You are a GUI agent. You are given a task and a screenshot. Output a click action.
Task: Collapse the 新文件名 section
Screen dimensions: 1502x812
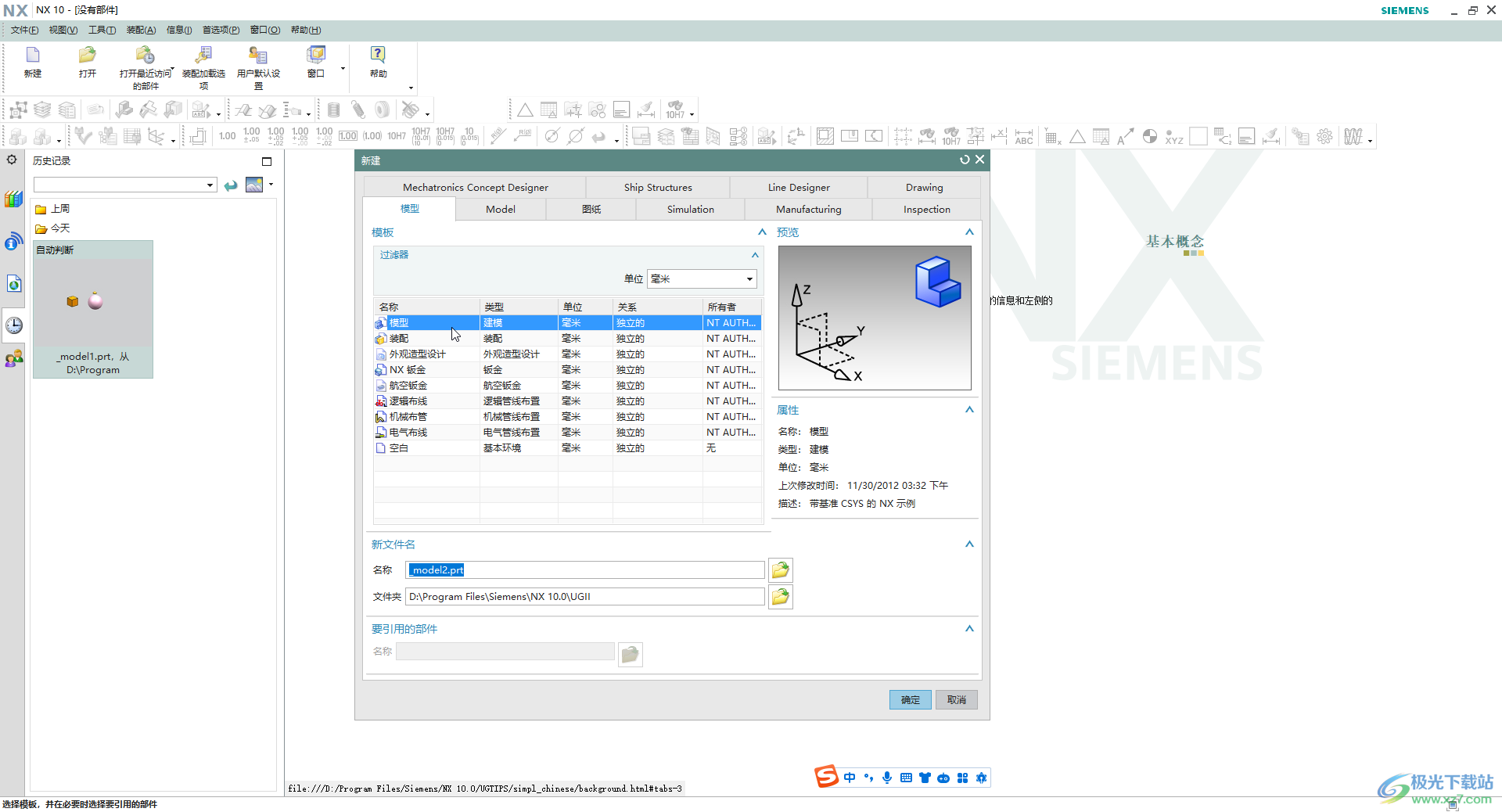(x=969, y=544)
